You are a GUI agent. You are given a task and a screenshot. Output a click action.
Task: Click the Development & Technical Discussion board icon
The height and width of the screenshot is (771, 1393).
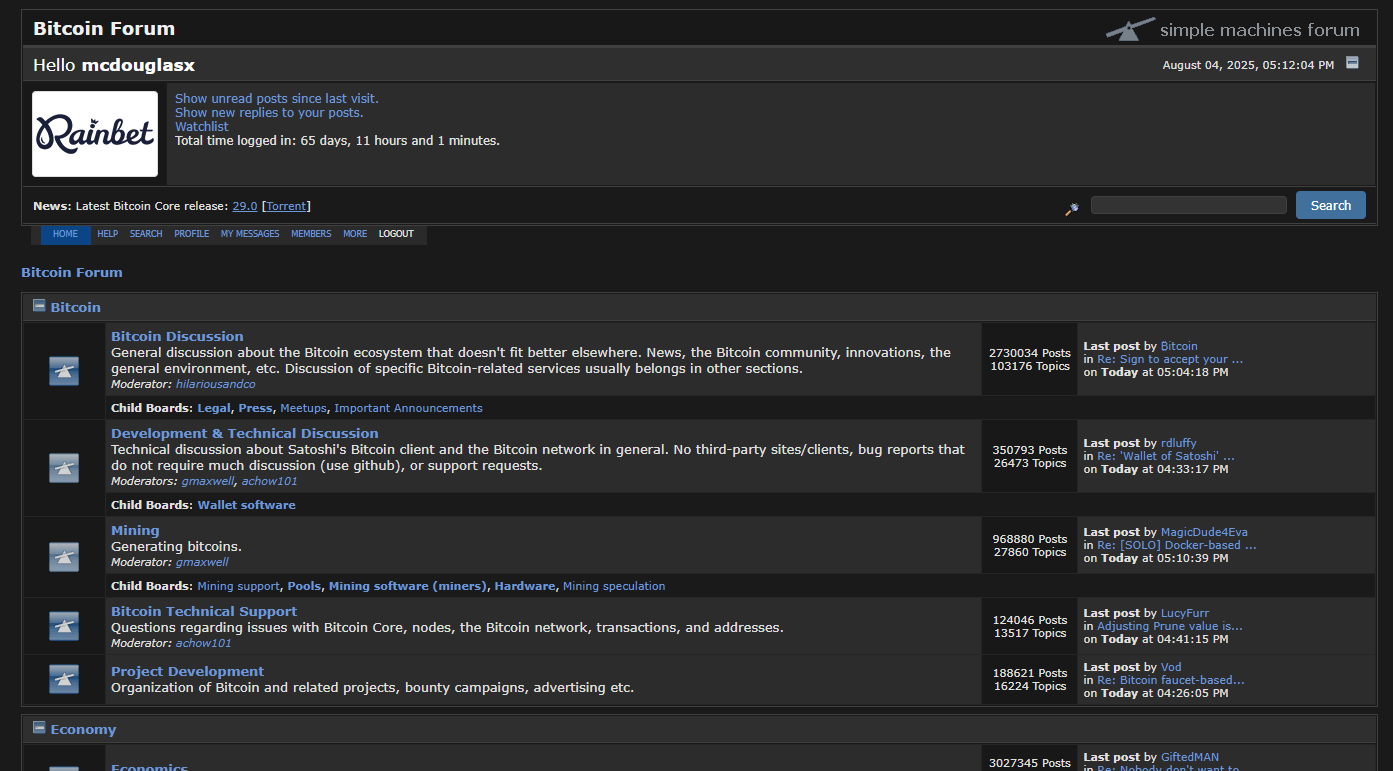pyautogui.click(x=64, y=468)
